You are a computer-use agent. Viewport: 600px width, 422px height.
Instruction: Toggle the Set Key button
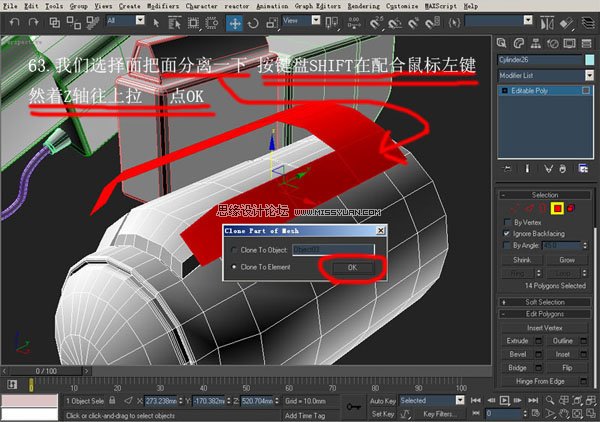tap(382, 414)
